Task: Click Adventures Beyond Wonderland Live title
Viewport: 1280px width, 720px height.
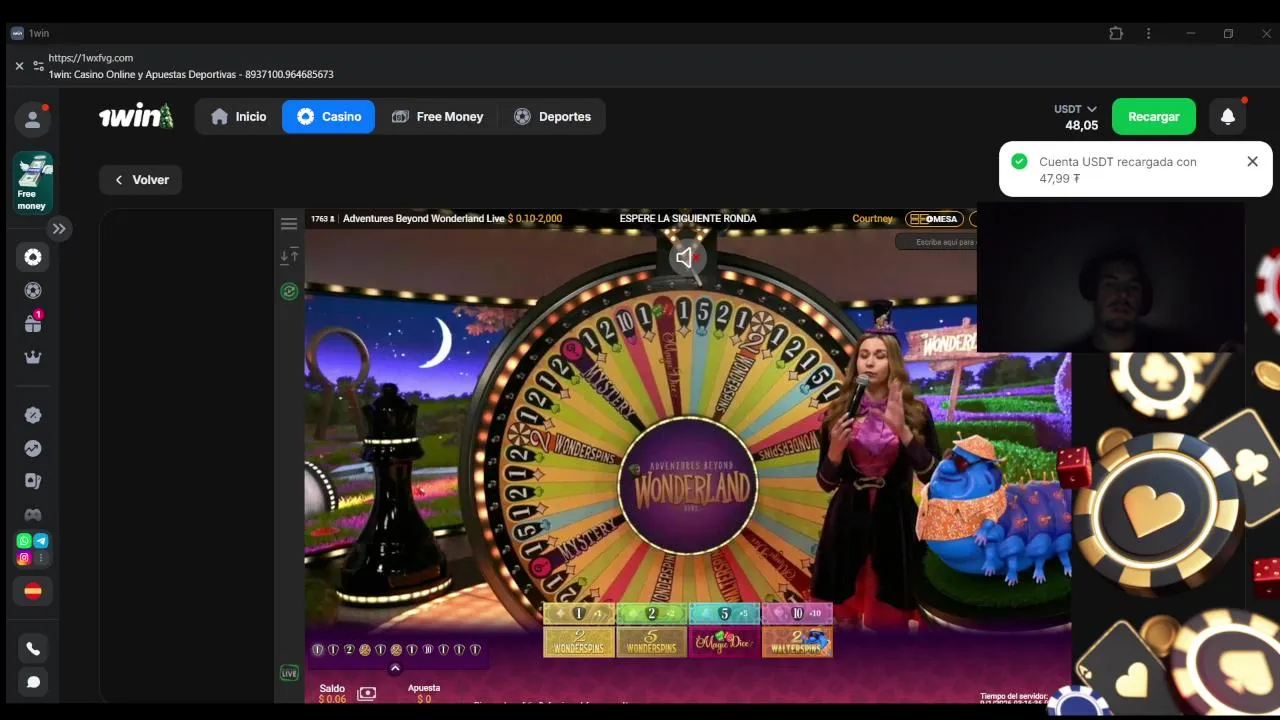Action: coord(424,218)
